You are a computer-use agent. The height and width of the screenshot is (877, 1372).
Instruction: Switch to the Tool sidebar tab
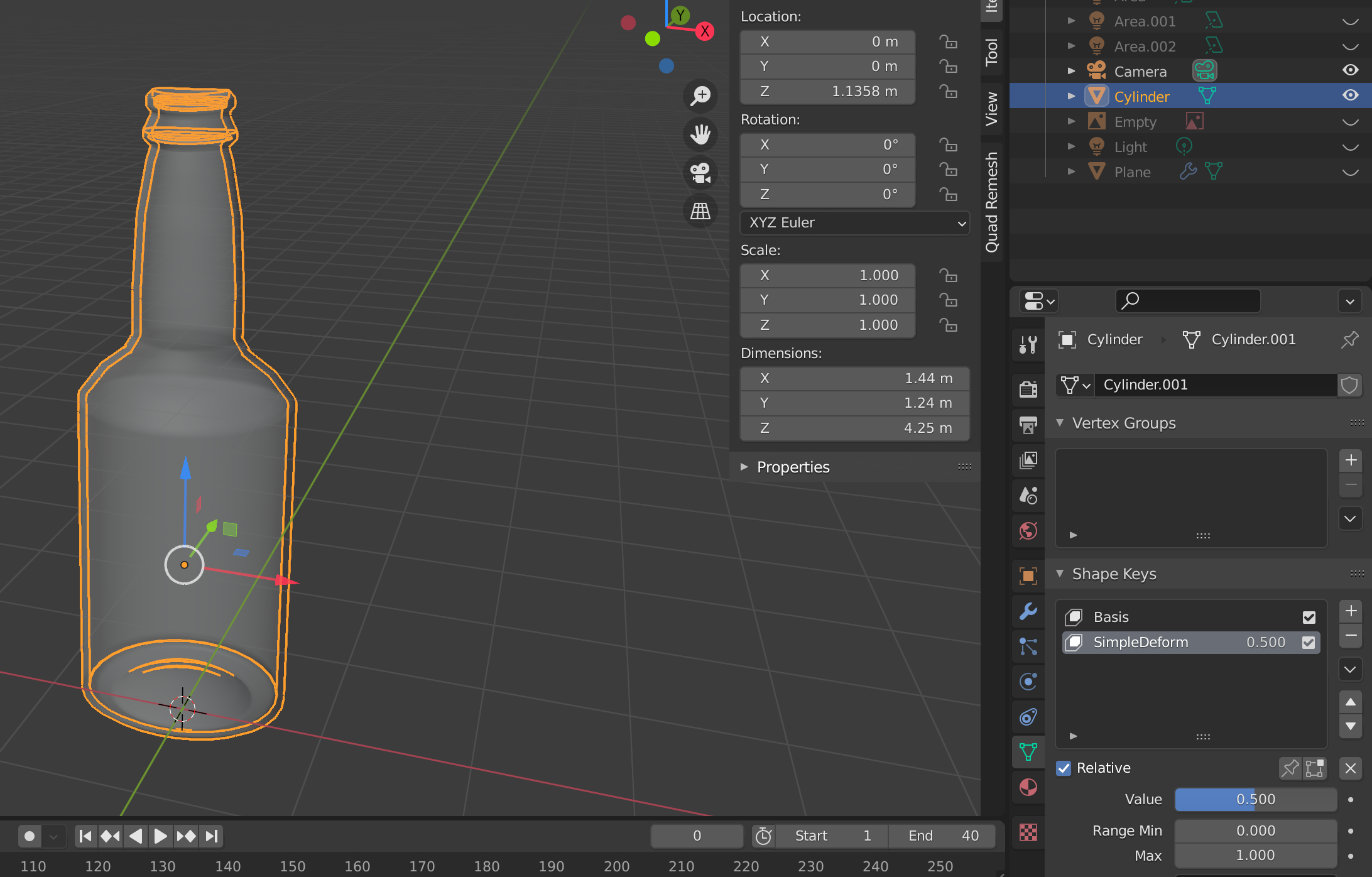[991, 52]
